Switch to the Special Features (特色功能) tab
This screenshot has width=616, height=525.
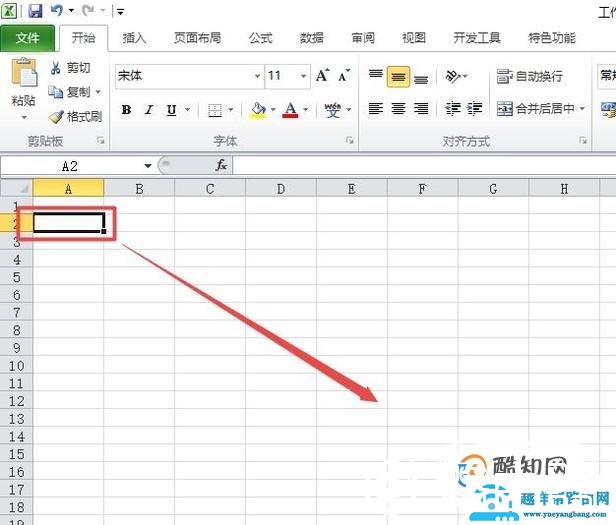point(552,38)
